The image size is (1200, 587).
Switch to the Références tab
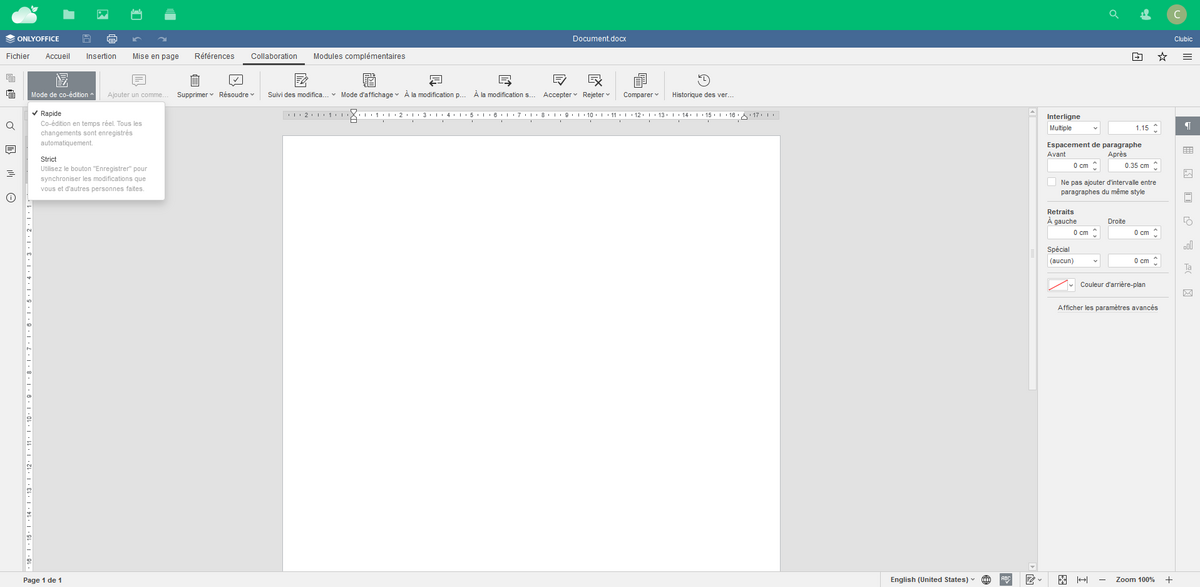(x=214, y=56)
